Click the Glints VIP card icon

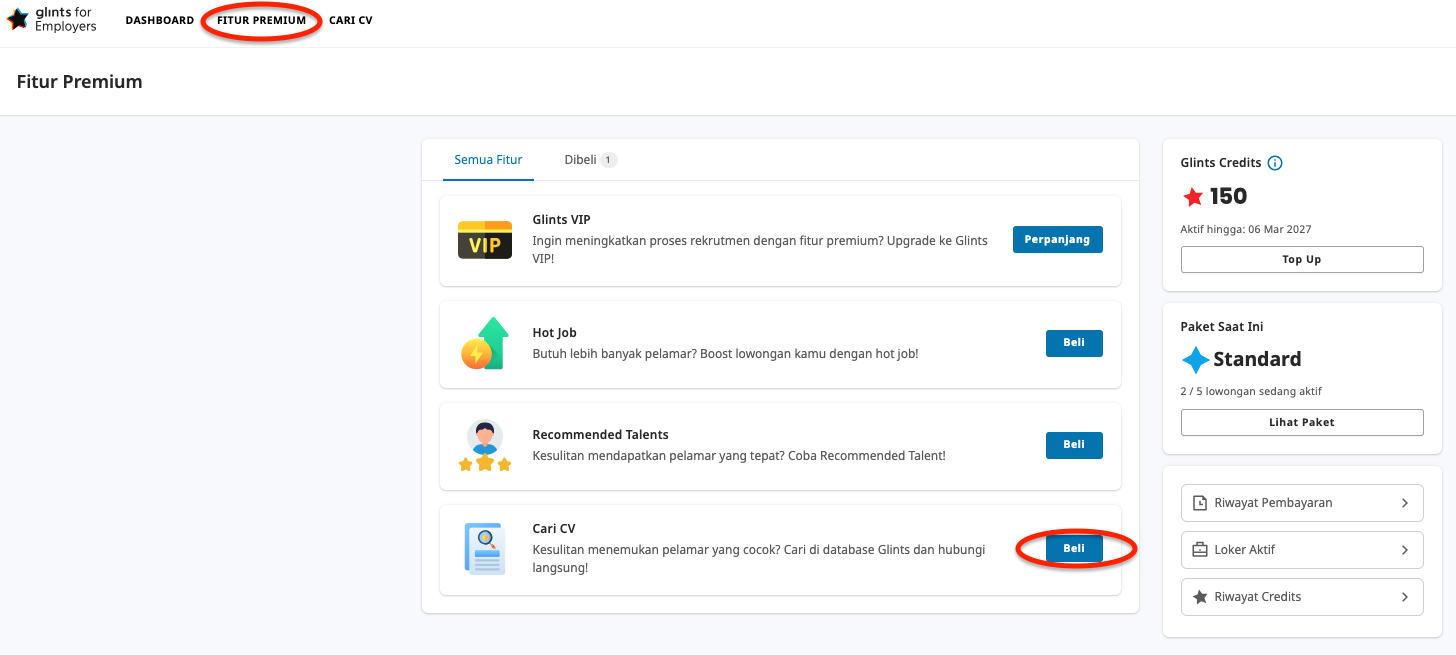(485, 240)
